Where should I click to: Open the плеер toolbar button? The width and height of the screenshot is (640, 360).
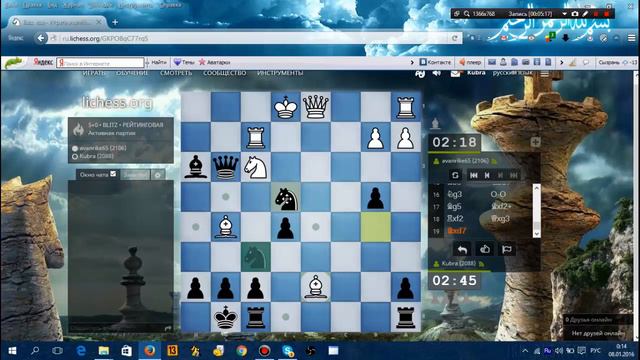470,62
